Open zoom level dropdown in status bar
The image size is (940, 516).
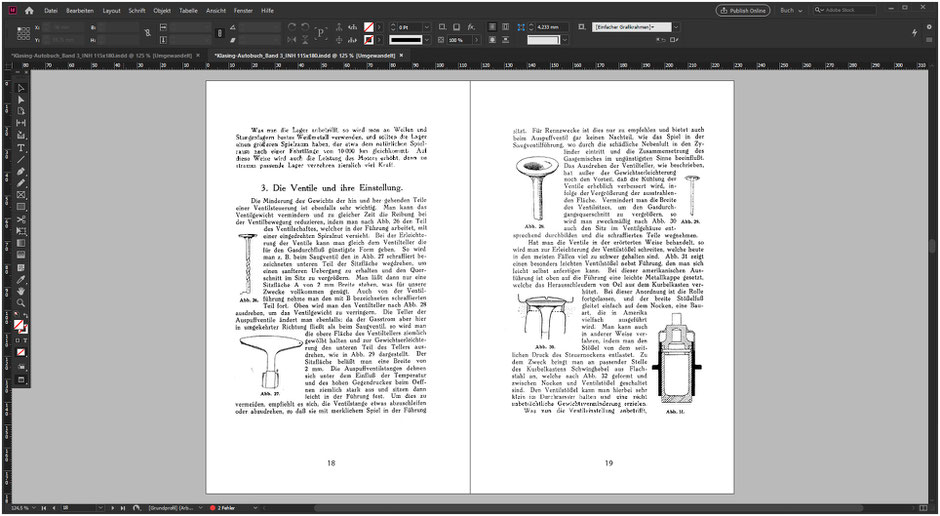point(33,508)
